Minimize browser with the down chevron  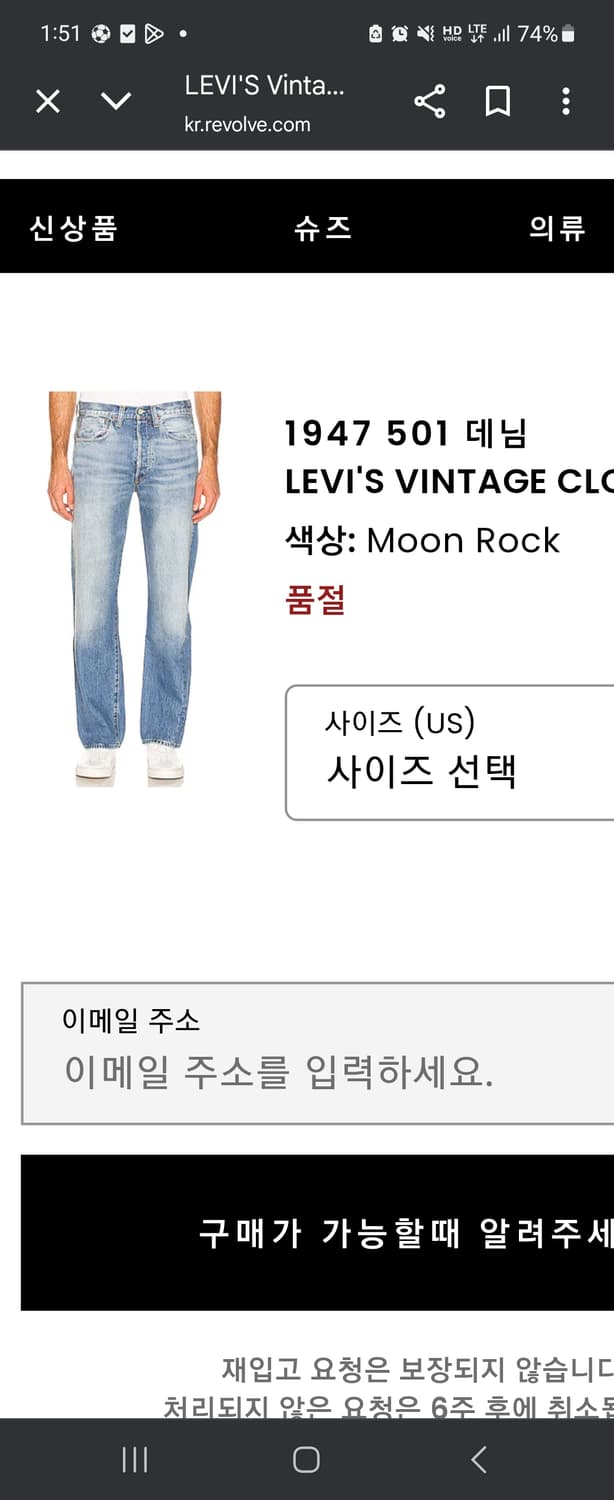pos(116,101)
